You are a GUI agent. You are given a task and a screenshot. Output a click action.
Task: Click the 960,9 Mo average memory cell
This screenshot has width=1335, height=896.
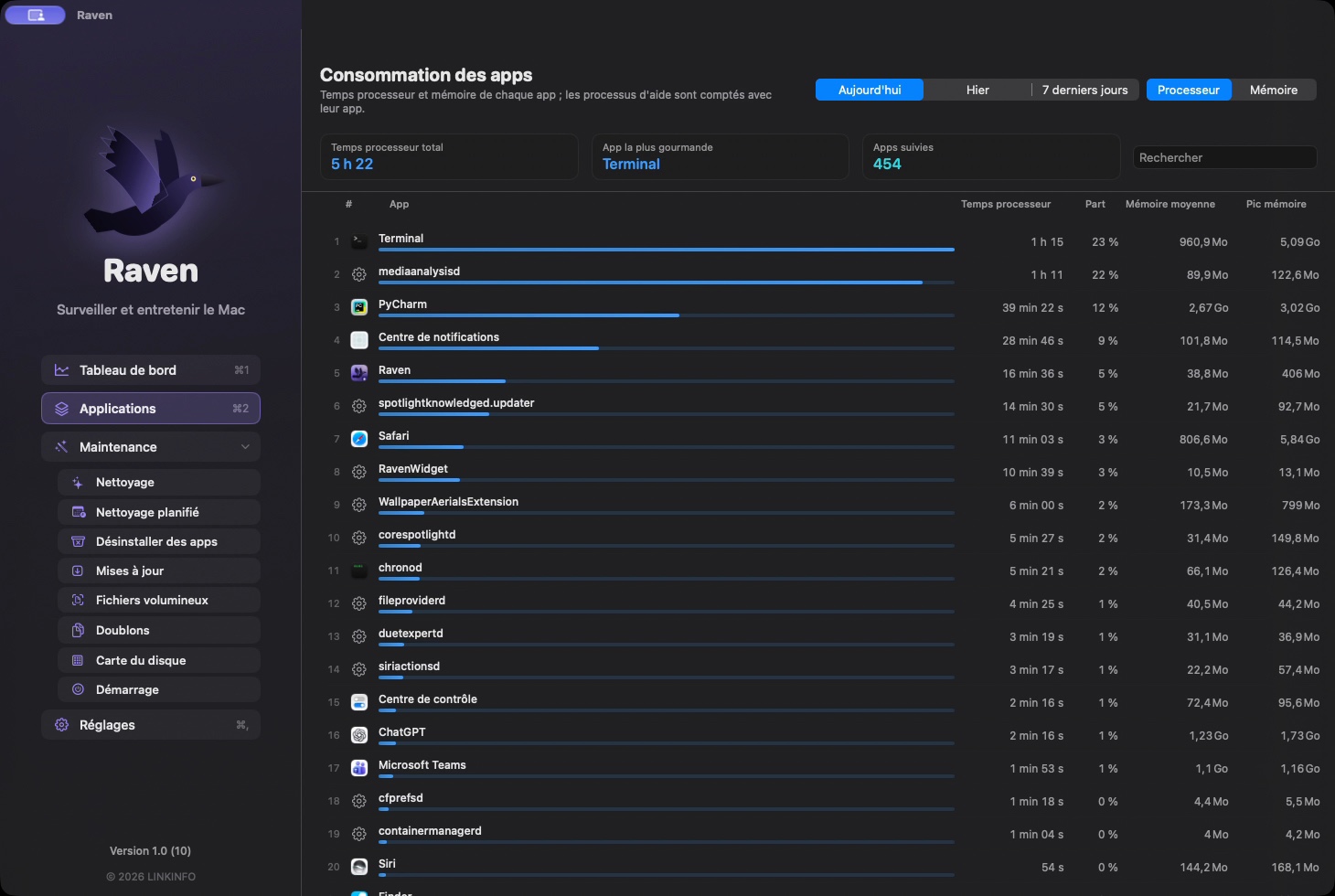[x=1203, y=242]
